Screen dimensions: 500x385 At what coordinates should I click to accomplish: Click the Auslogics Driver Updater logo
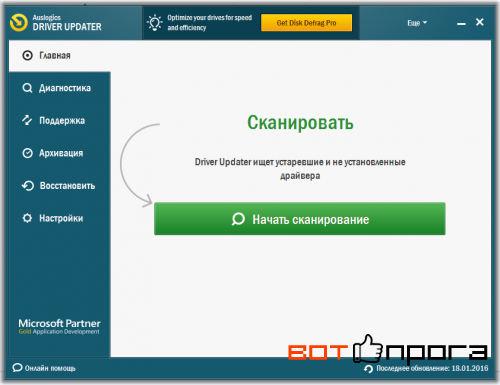click(19, 23)
